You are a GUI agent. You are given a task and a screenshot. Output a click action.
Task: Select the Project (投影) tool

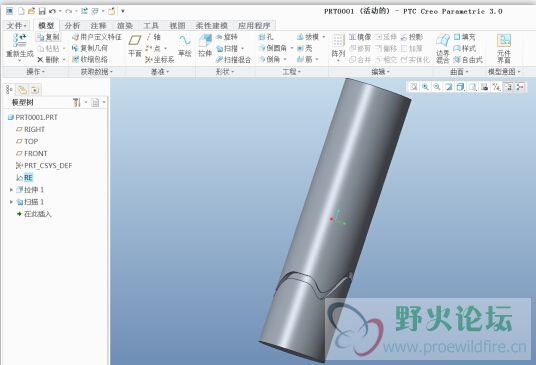coord(412,37)
